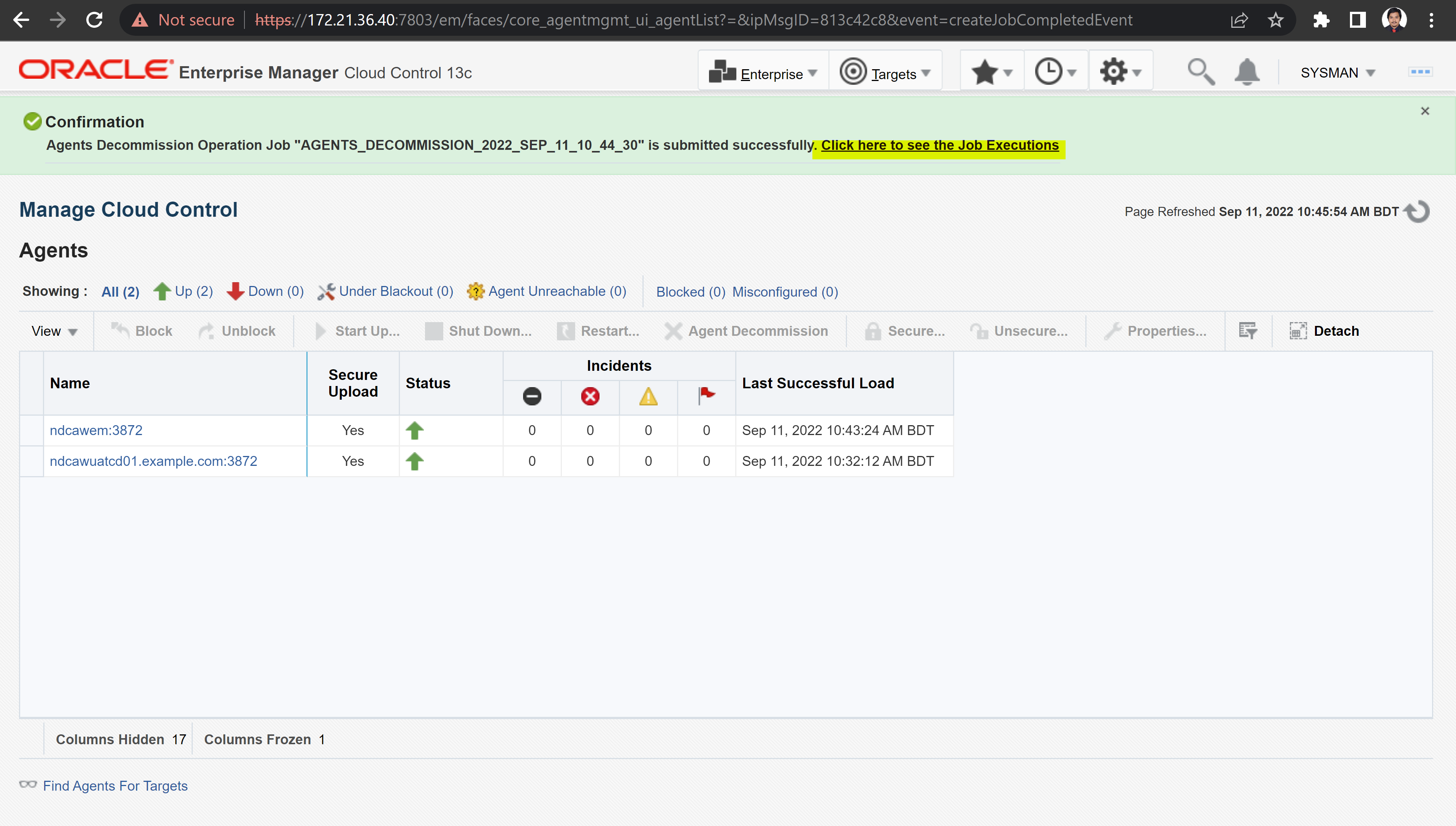1456x826 pixels.
Task: Sort by Secure Upload column header
Action: (x=353, y=383)
